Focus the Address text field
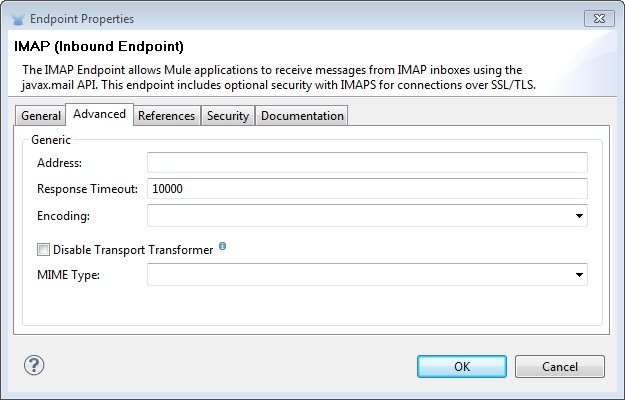 (366, 163)
